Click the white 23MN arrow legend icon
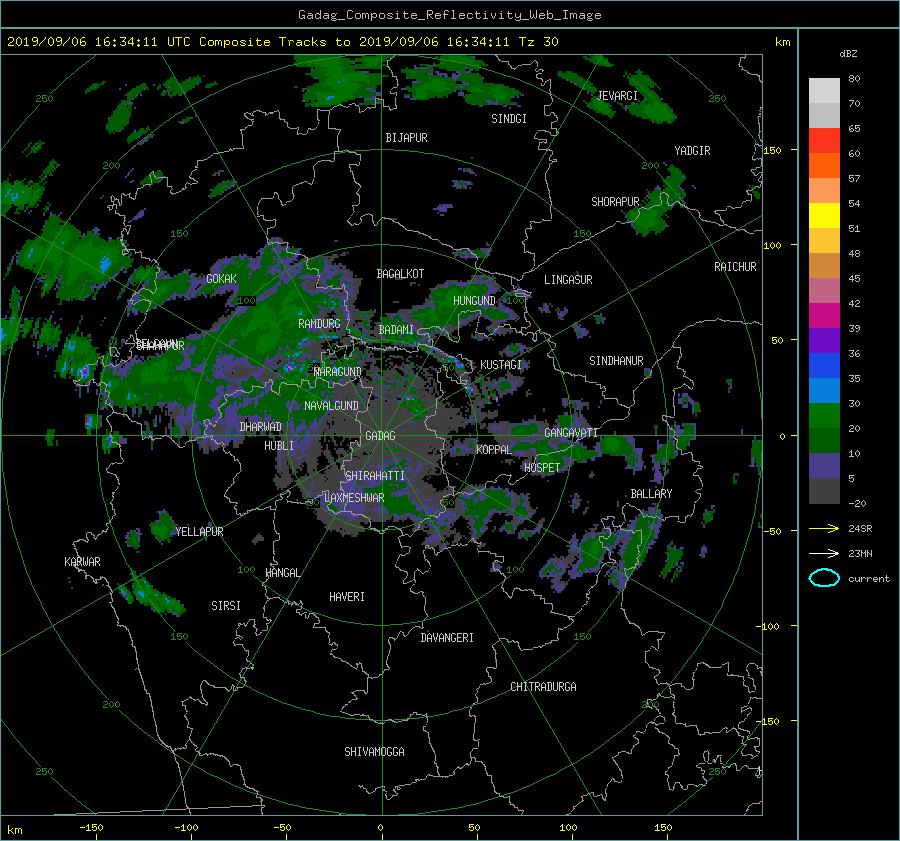The width and height of the screenshot is (900, 841). (x=824, y=553)
